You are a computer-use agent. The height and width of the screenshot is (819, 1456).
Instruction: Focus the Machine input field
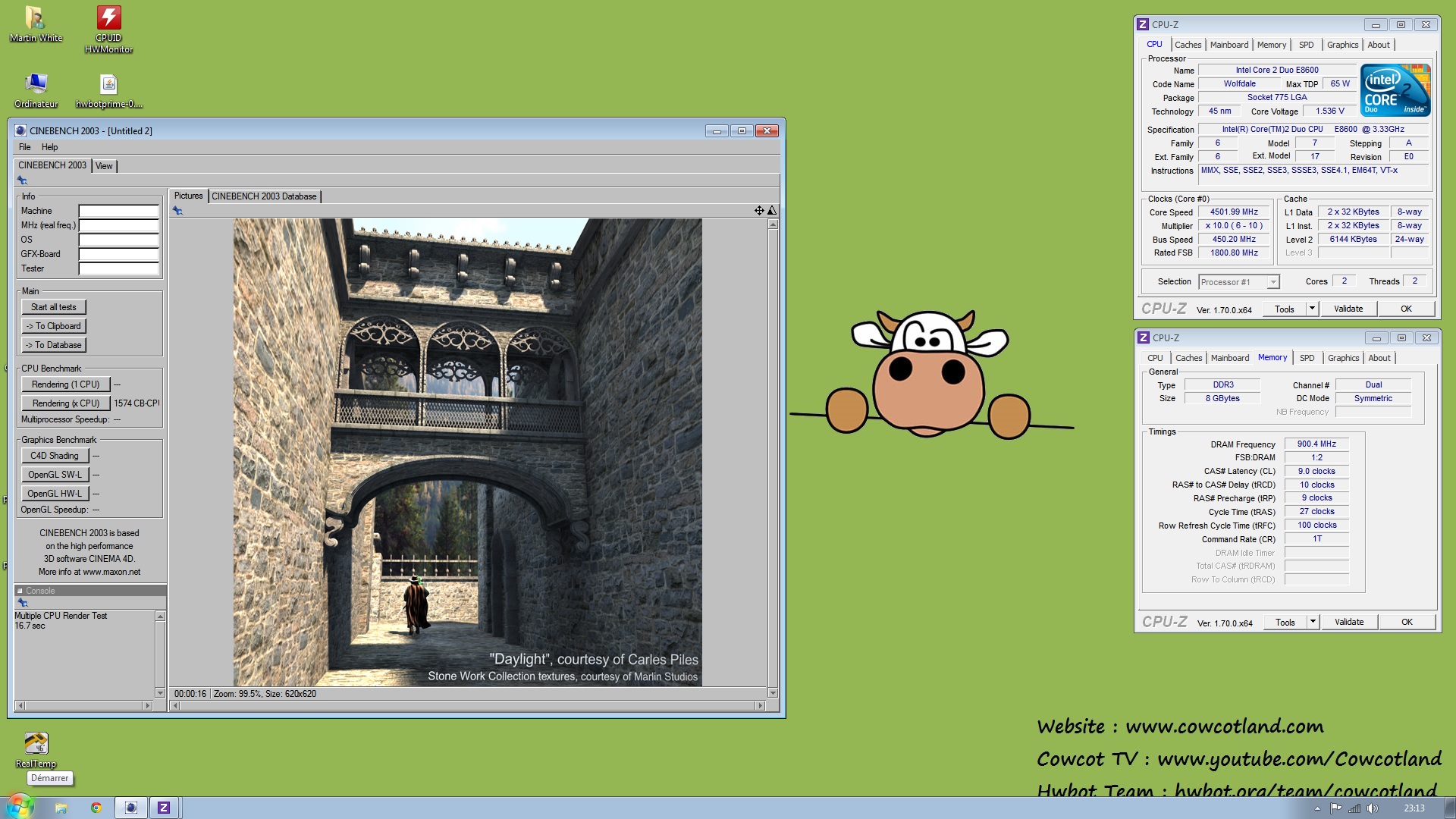119,211
